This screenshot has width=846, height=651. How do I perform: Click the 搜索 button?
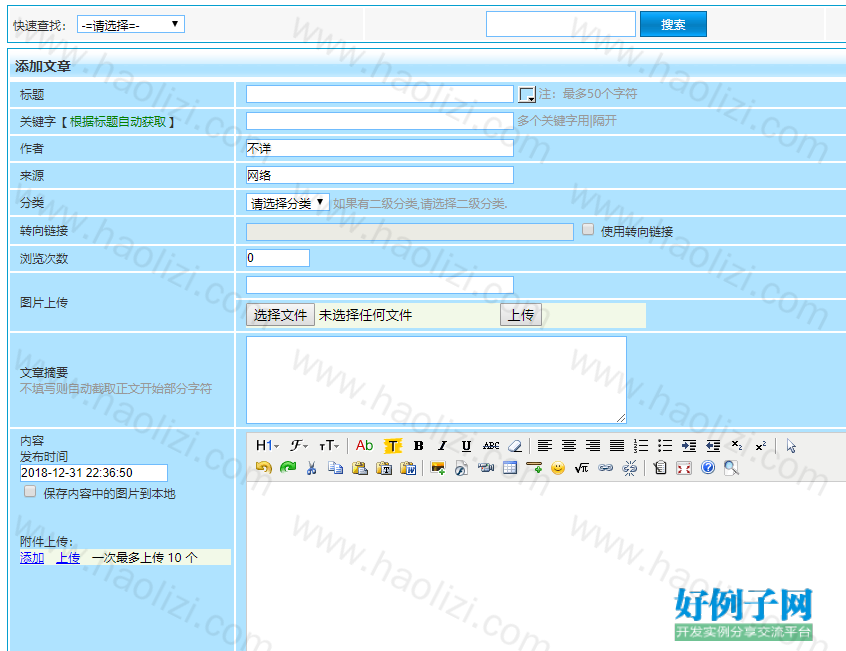pyautogui.click(x=673, y=24)
